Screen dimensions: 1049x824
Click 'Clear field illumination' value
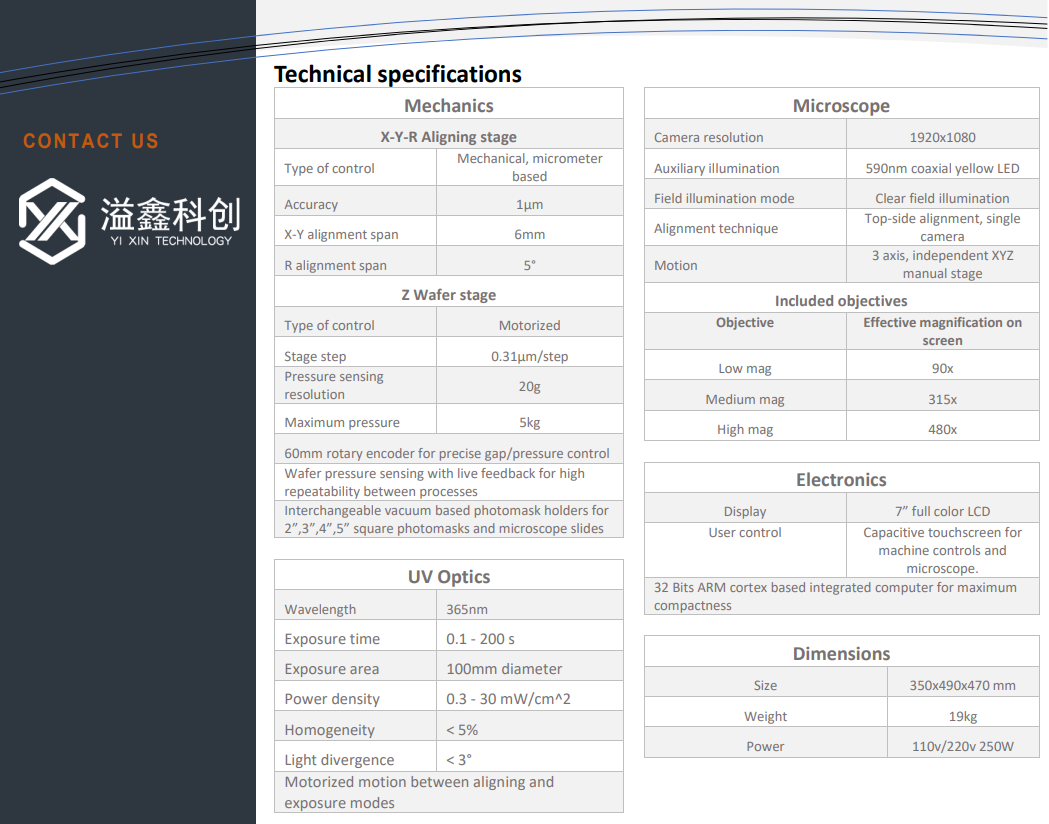(x=943, y=199)
